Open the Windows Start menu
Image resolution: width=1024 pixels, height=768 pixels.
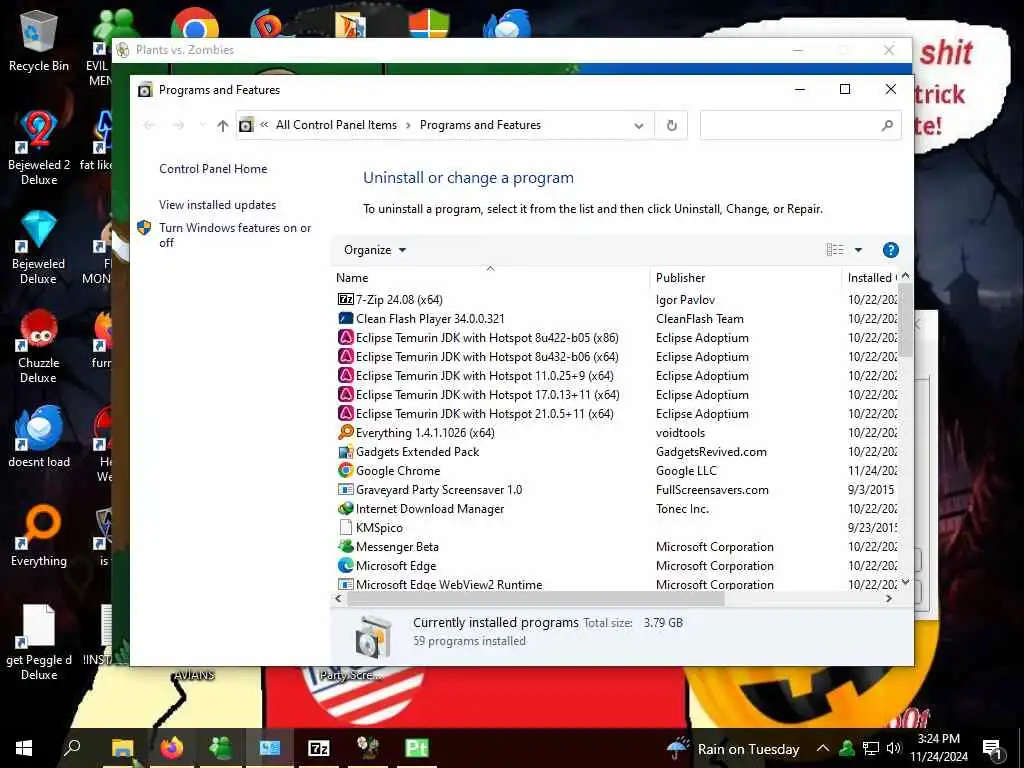coord(24,748)
